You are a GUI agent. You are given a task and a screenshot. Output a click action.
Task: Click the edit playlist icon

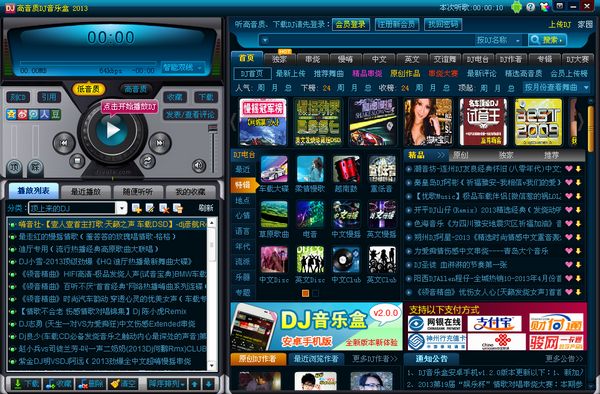pyautogui.click(x=150, y=208)
